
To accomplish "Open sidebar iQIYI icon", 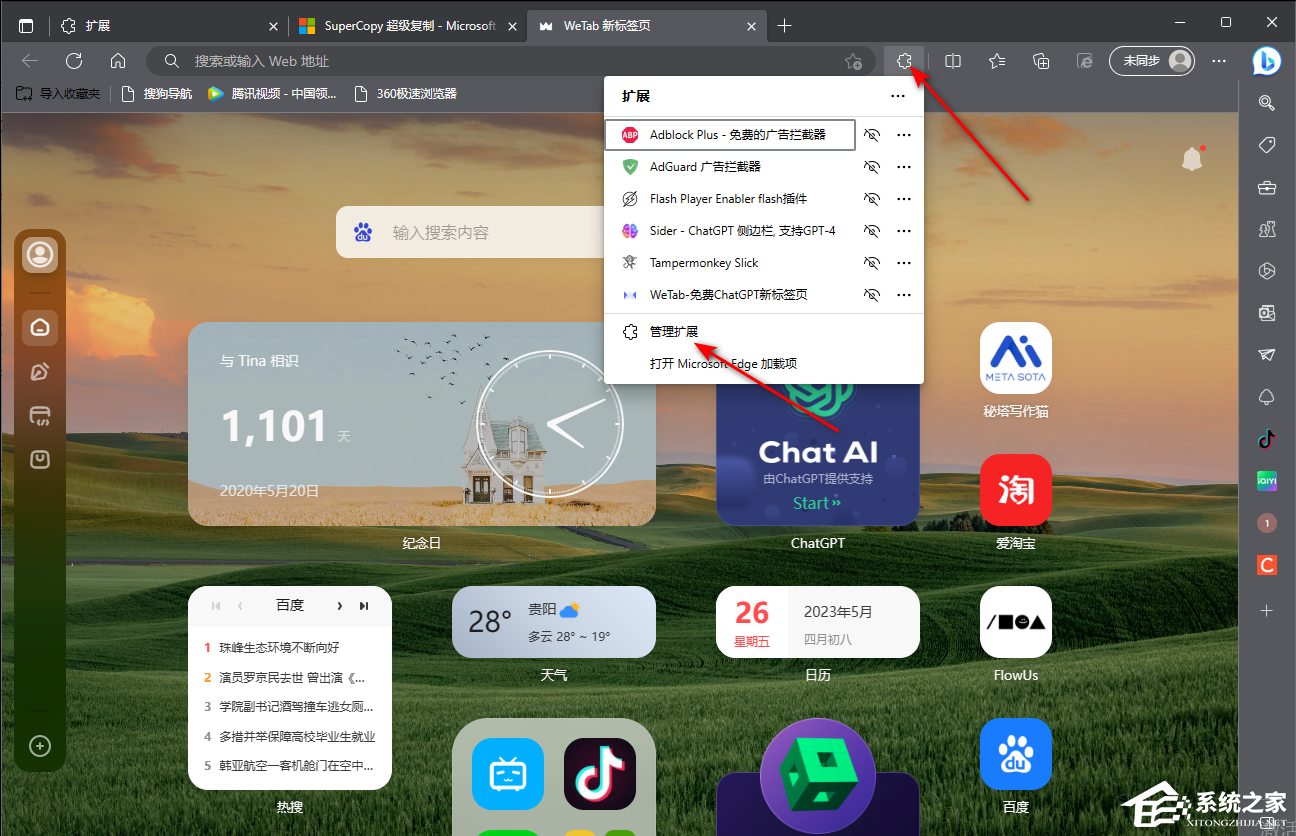I will [x=1267, y=481].
